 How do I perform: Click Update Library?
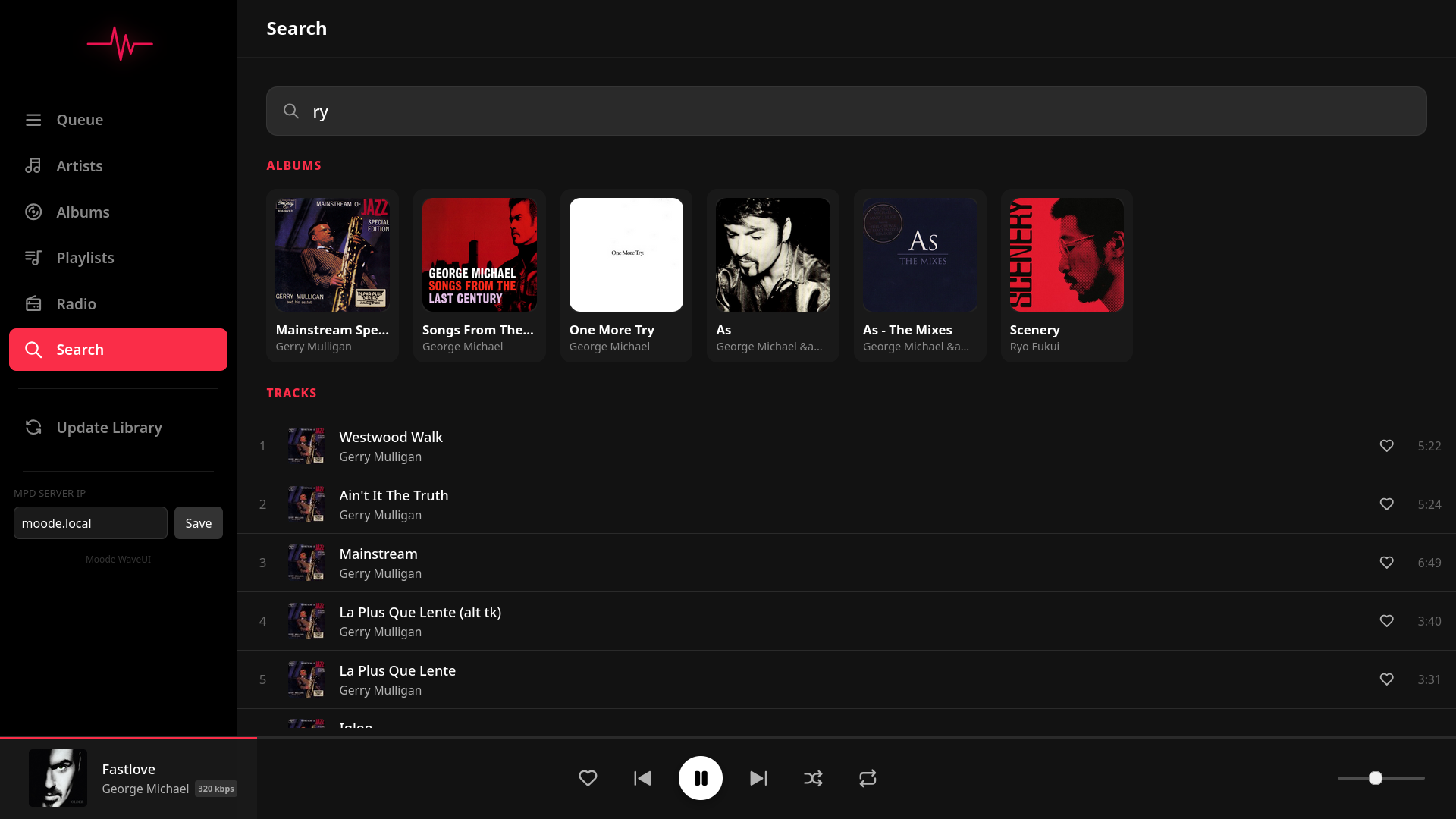tap(108, 428)
